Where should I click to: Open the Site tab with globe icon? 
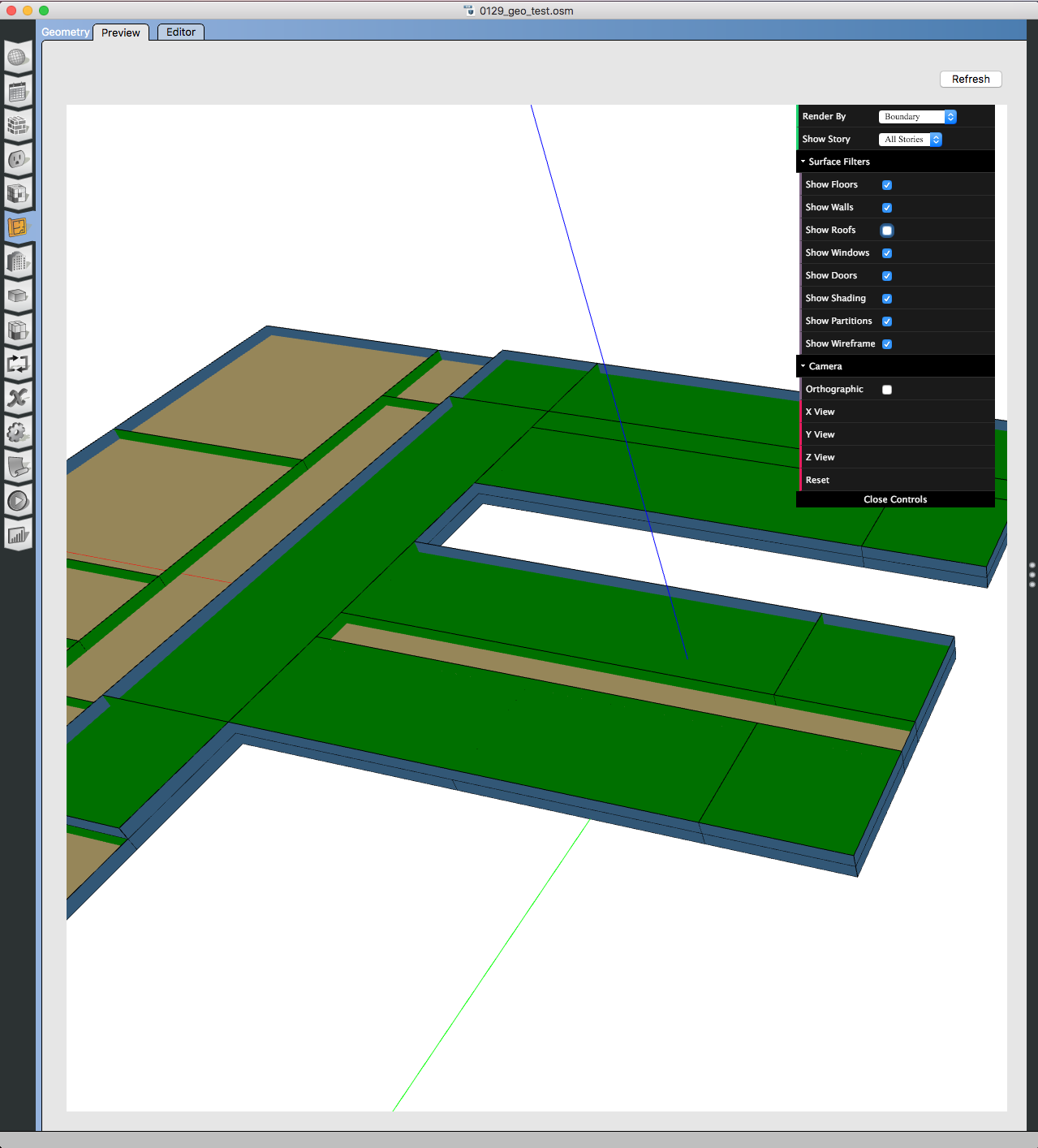coord(18,57)
